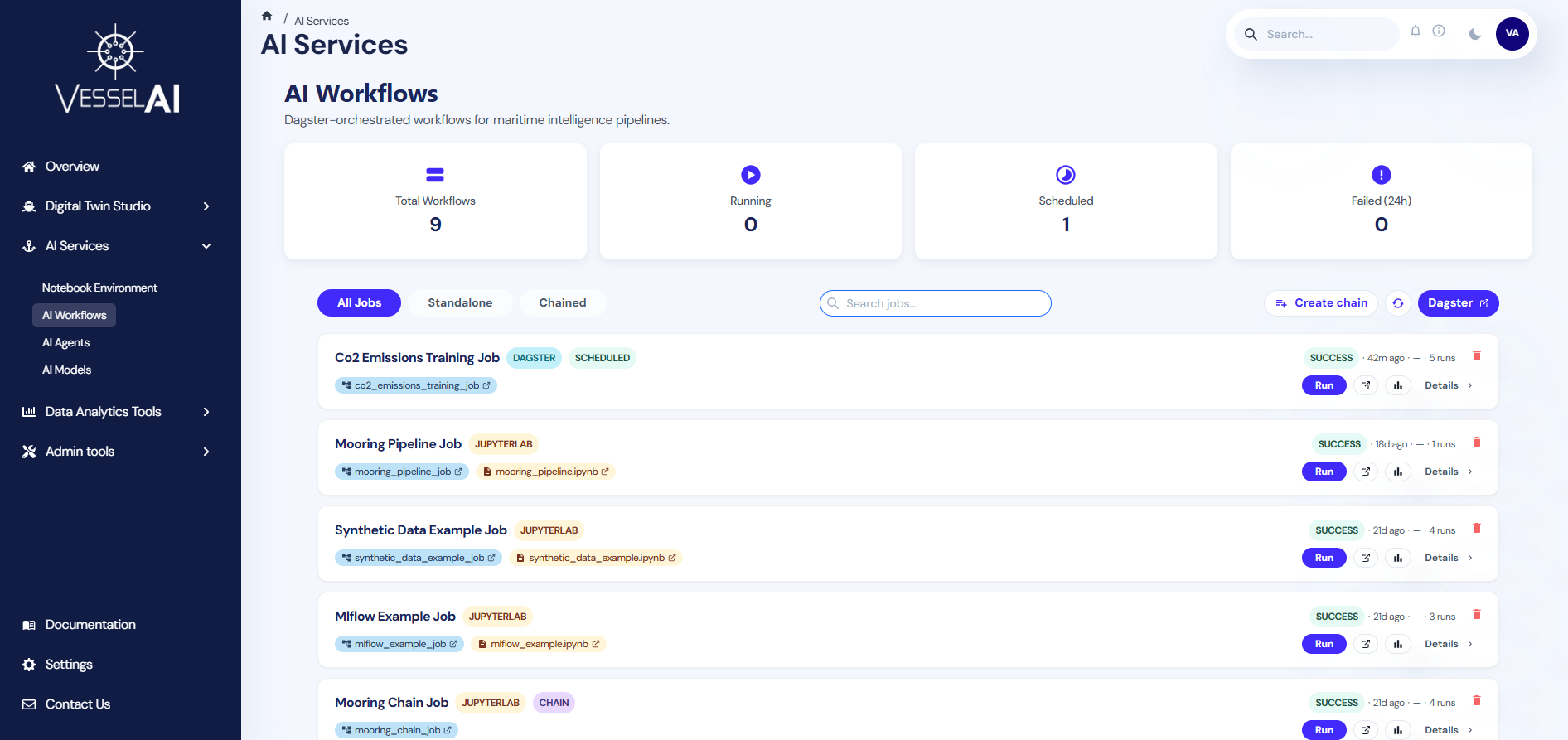Delete the Synthetic Data Example Job
This screenshot has height=740, width=1568.
point(1476,529)
